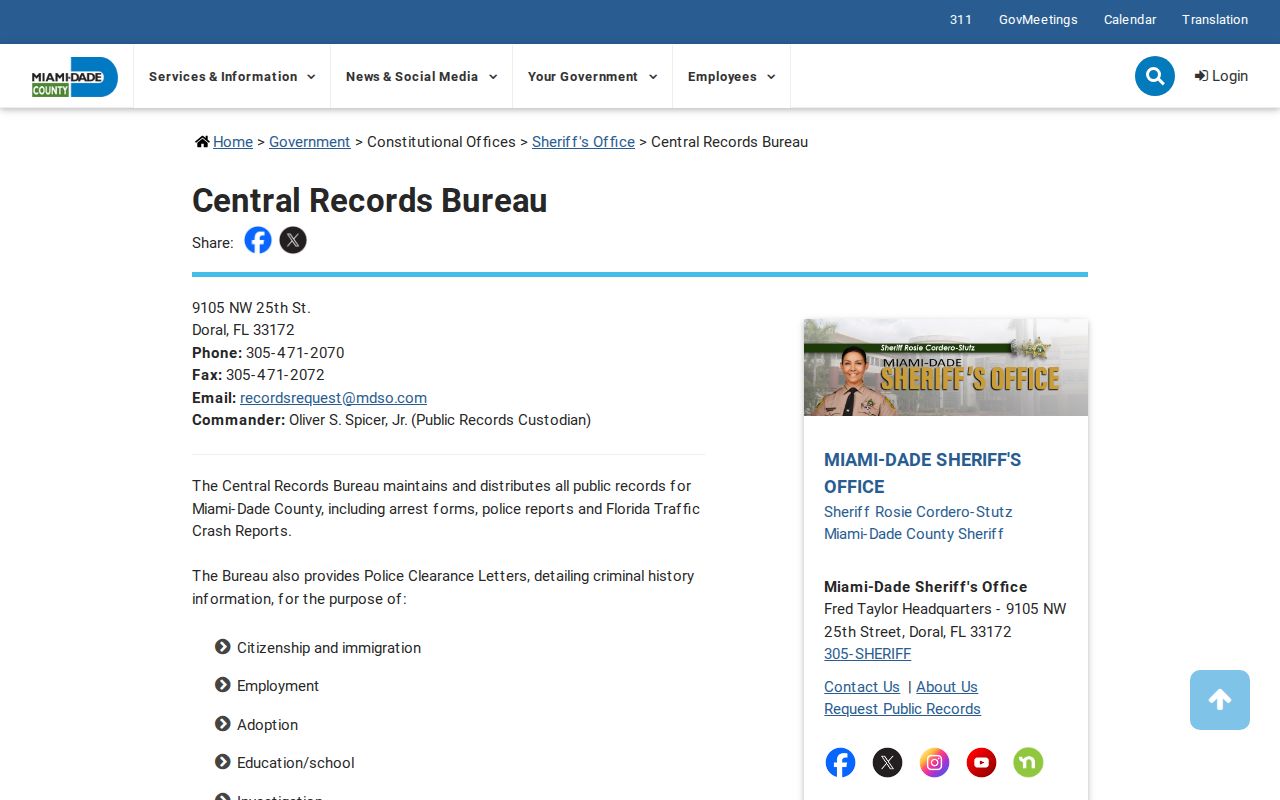Open Calendar in top bar
Image resolution: width=1280 pixels, height=800 pixels.
[1130, 20]
